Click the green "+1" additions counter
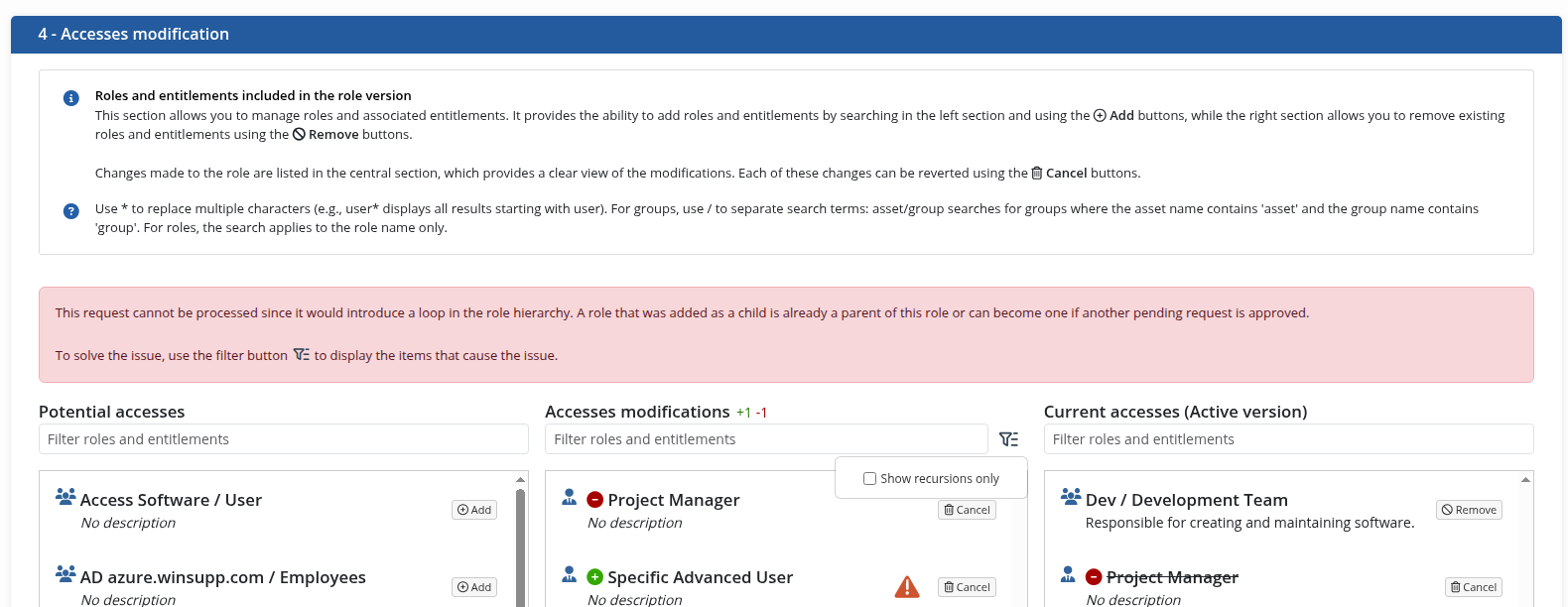The width and height of the screenshot is (1568, 607). click(x=744, y=413)
